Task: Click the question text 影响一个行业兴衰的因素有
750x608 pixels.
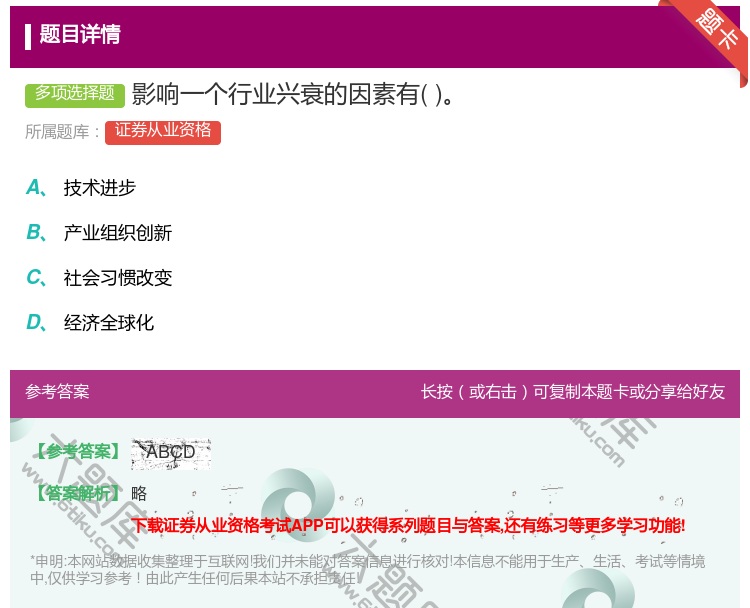Action: click(x=292, y=94)
